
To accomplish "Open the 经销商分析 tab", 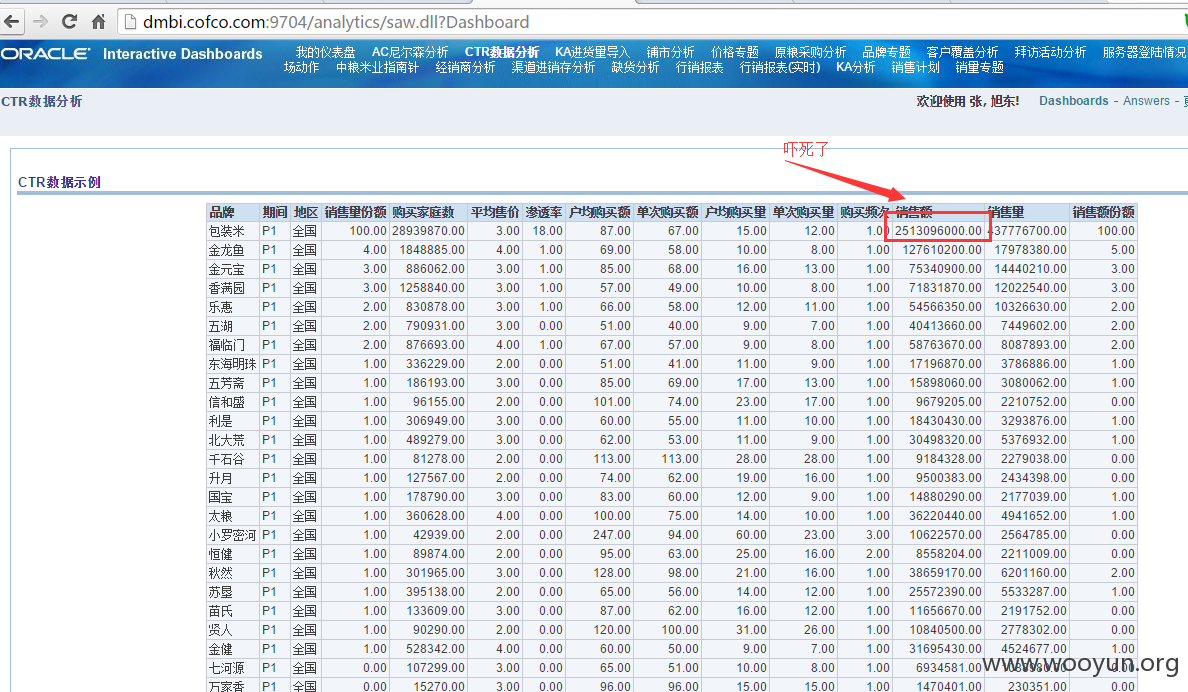I will tap(465, 67).
